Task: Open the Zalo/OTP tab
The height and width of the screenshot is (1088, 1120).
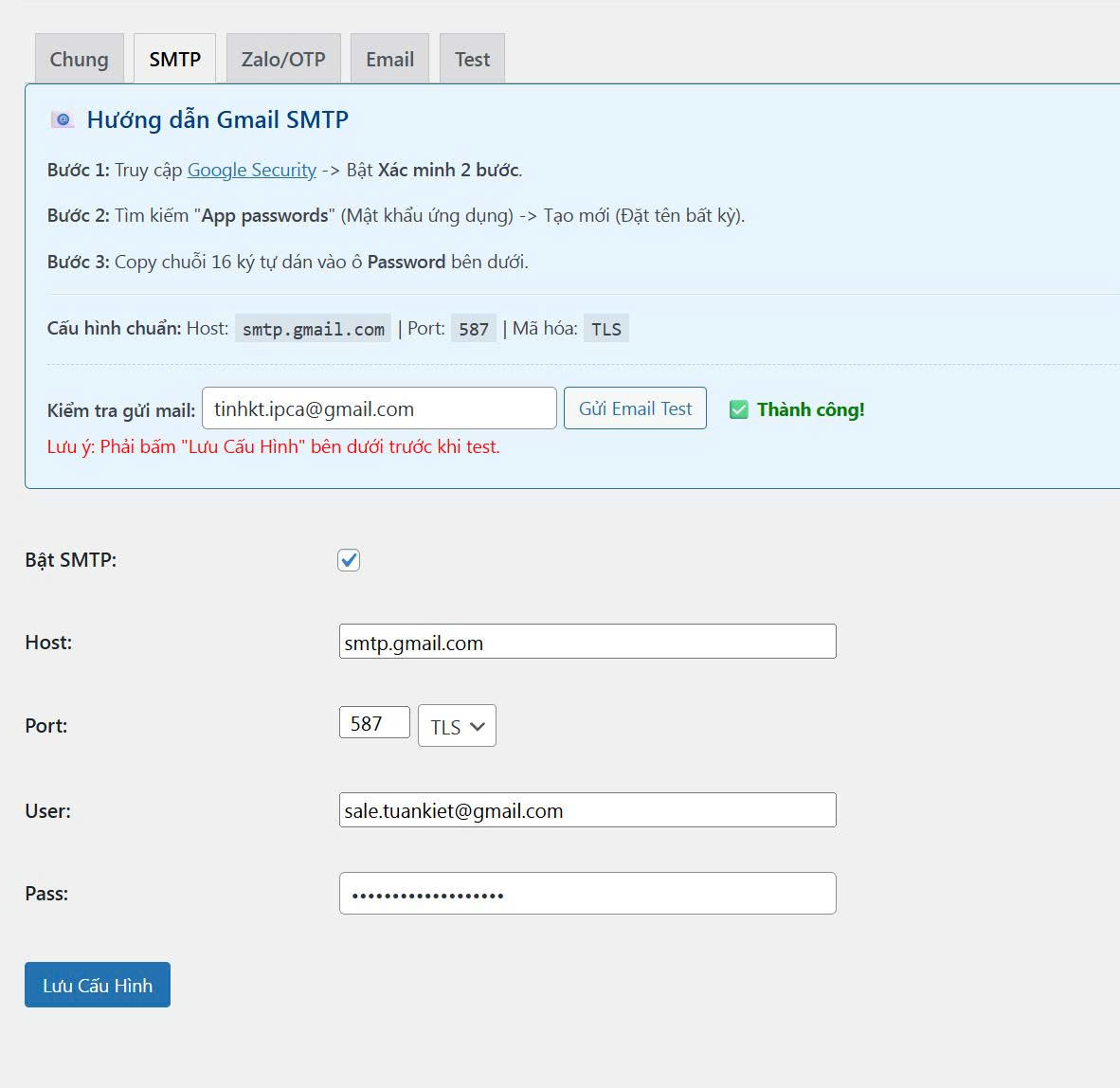Action: (283, 59)
